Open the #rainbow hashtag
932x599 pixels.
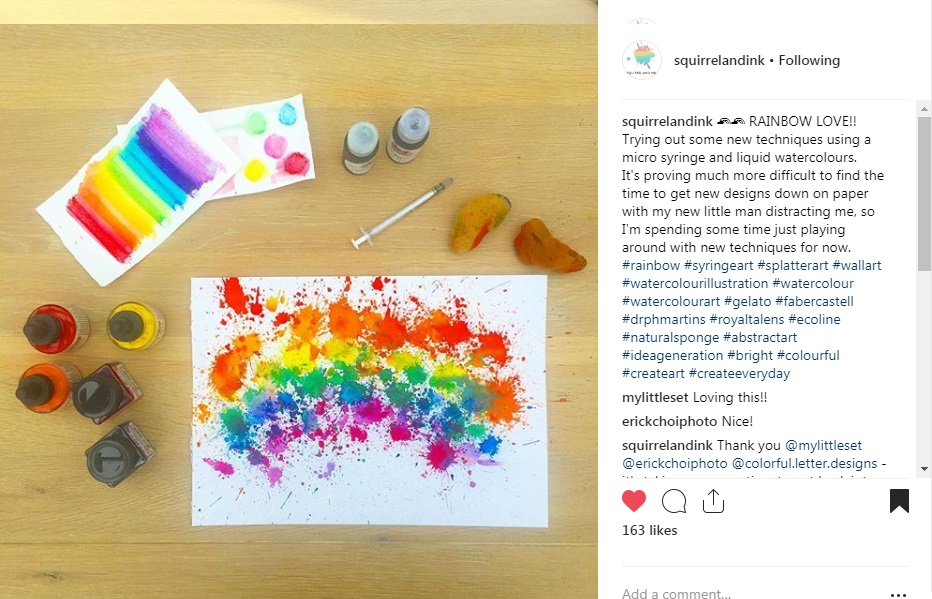click(x=651, y=266)
